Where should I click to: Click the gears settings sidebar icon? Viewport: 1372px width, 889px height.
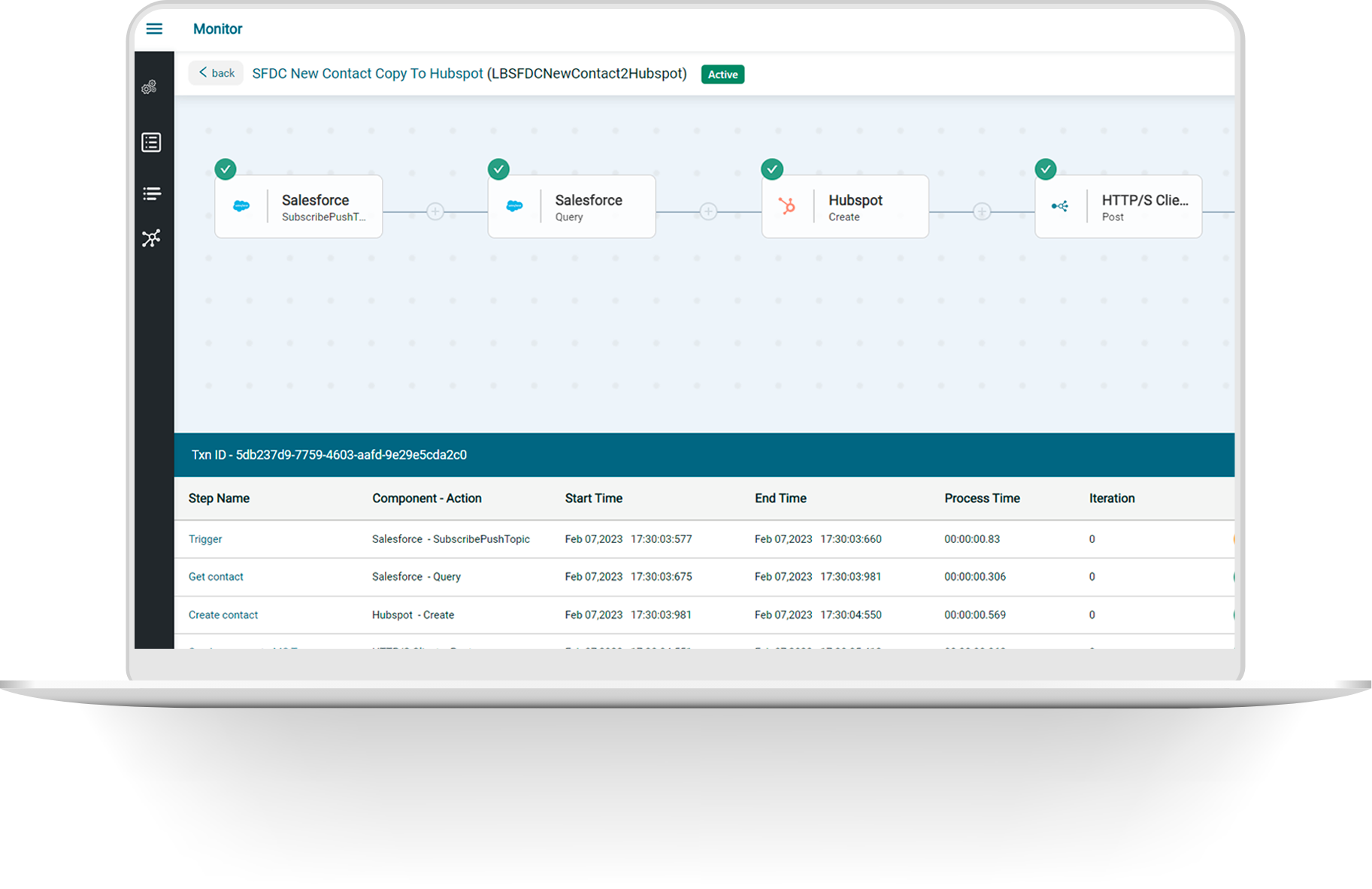pyautogui.click(x=150, y=87)
